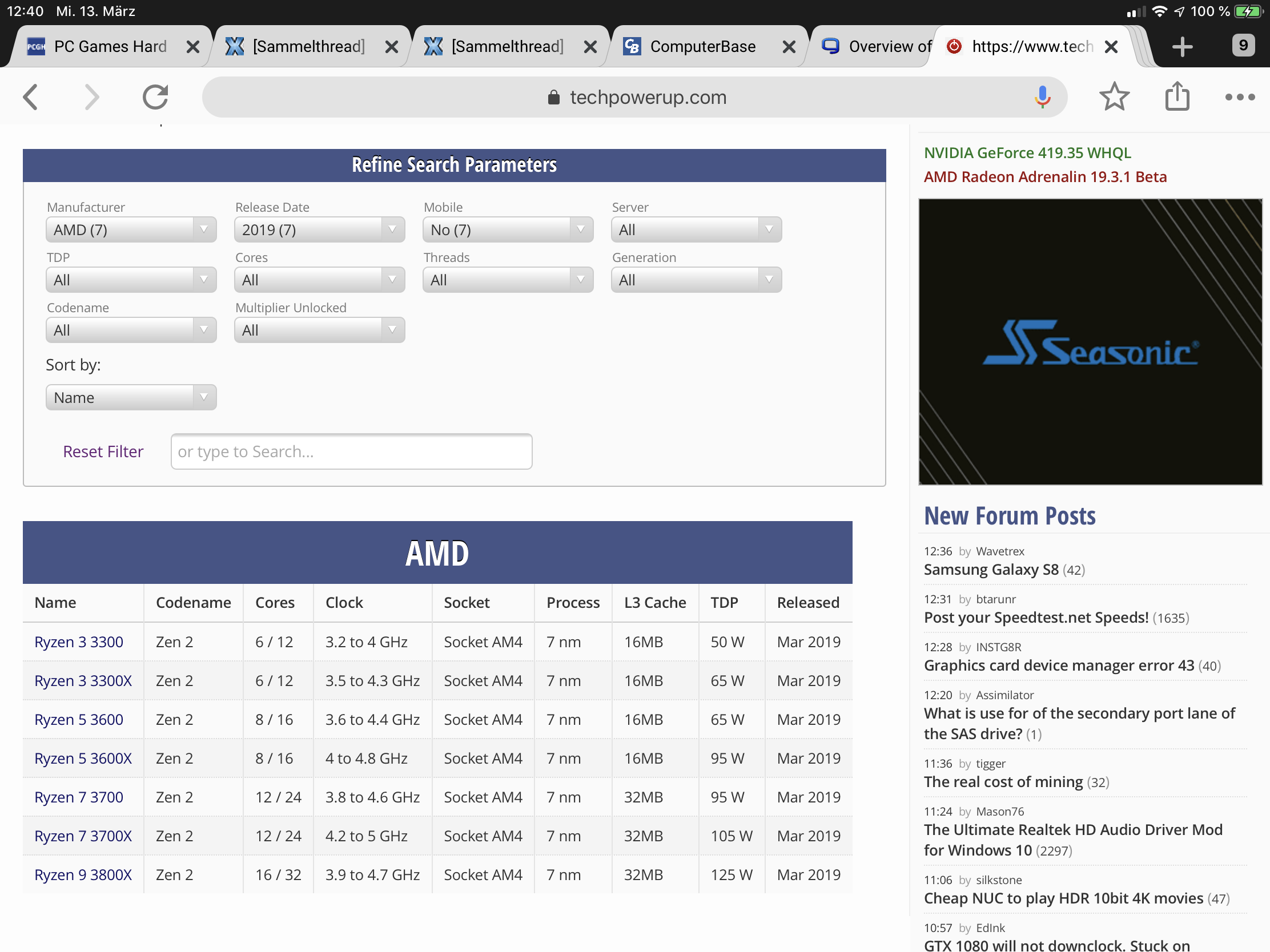Tap the battery indicator in the status bar
Image resolution: width=1270 pixels, height=952 pixels.
pyautogui.click(x=1248, y=11)
